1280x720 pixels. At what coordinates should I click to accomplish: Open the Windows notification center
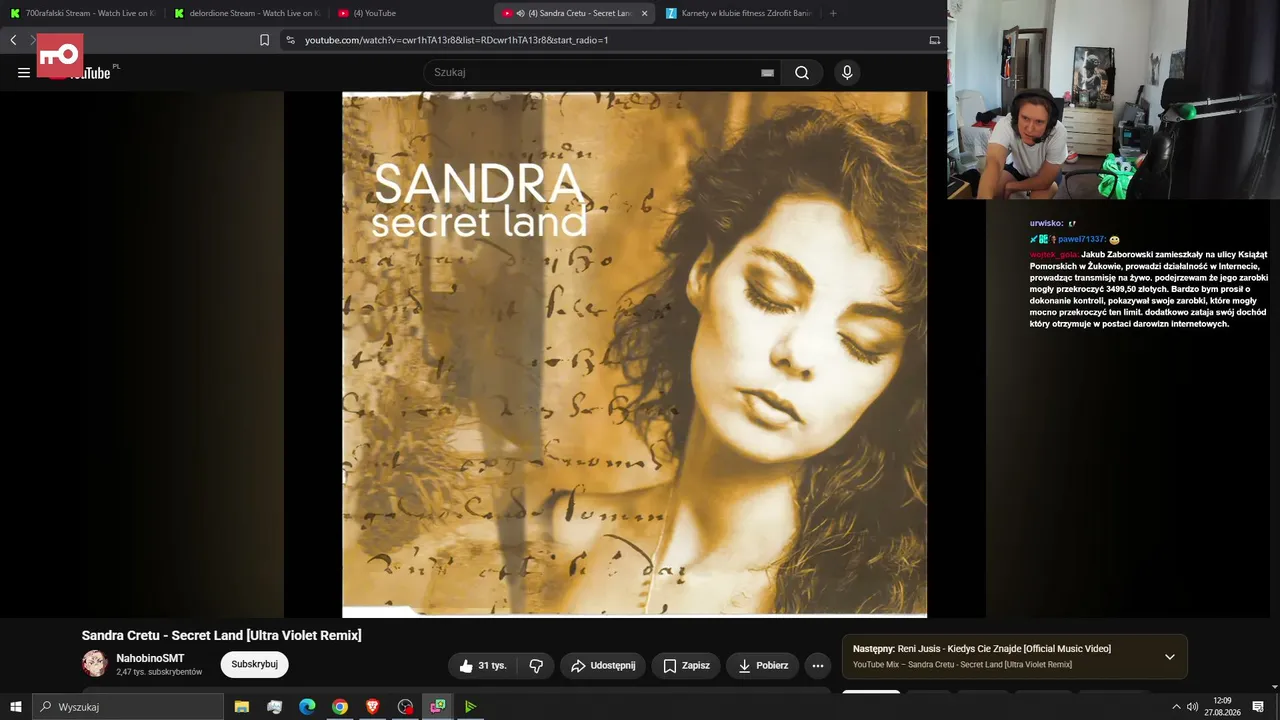coord(1259,707)
